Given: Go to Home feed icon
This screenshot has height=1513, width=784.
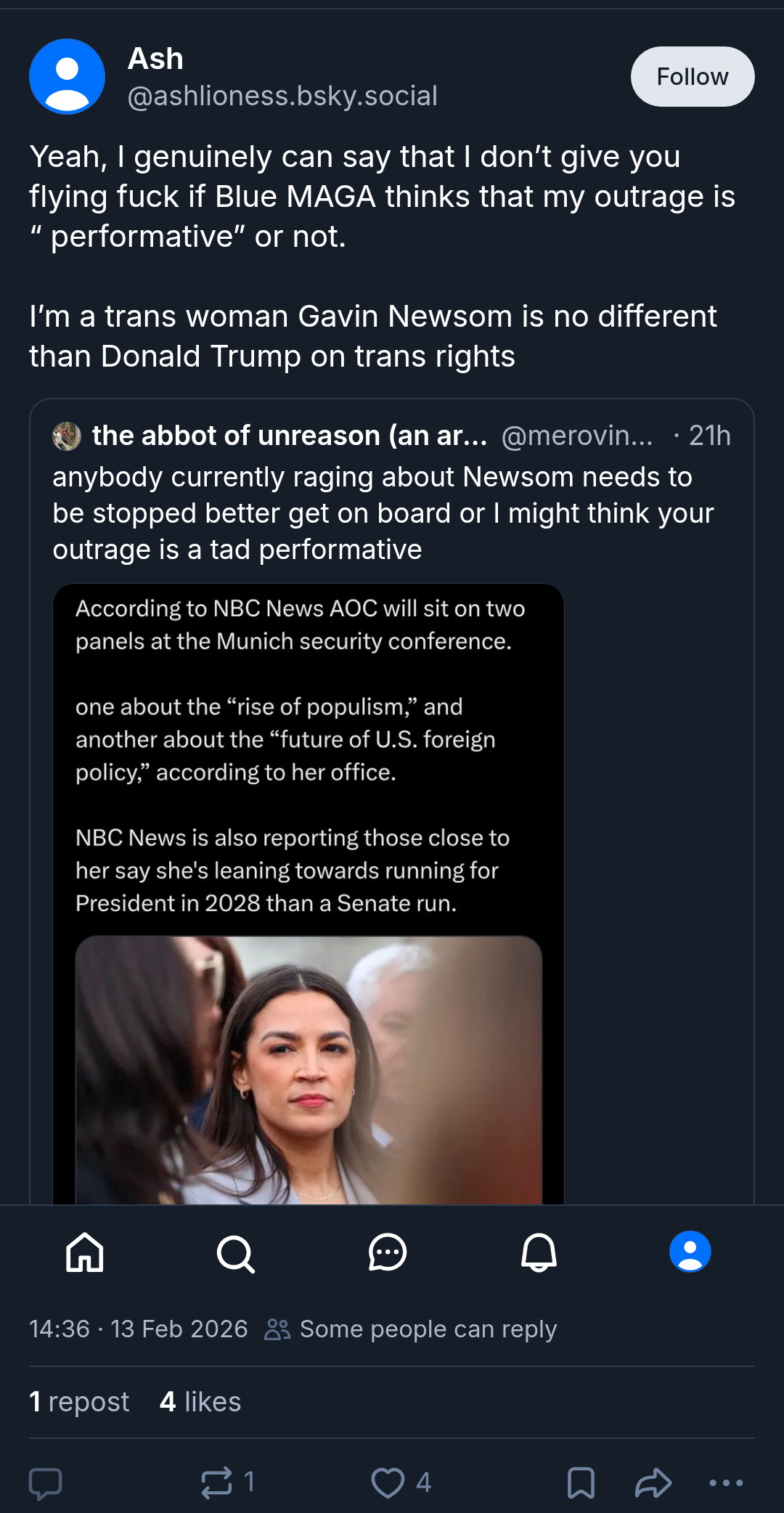Looking at the screenshot, I should click(x=85, y=1252).
